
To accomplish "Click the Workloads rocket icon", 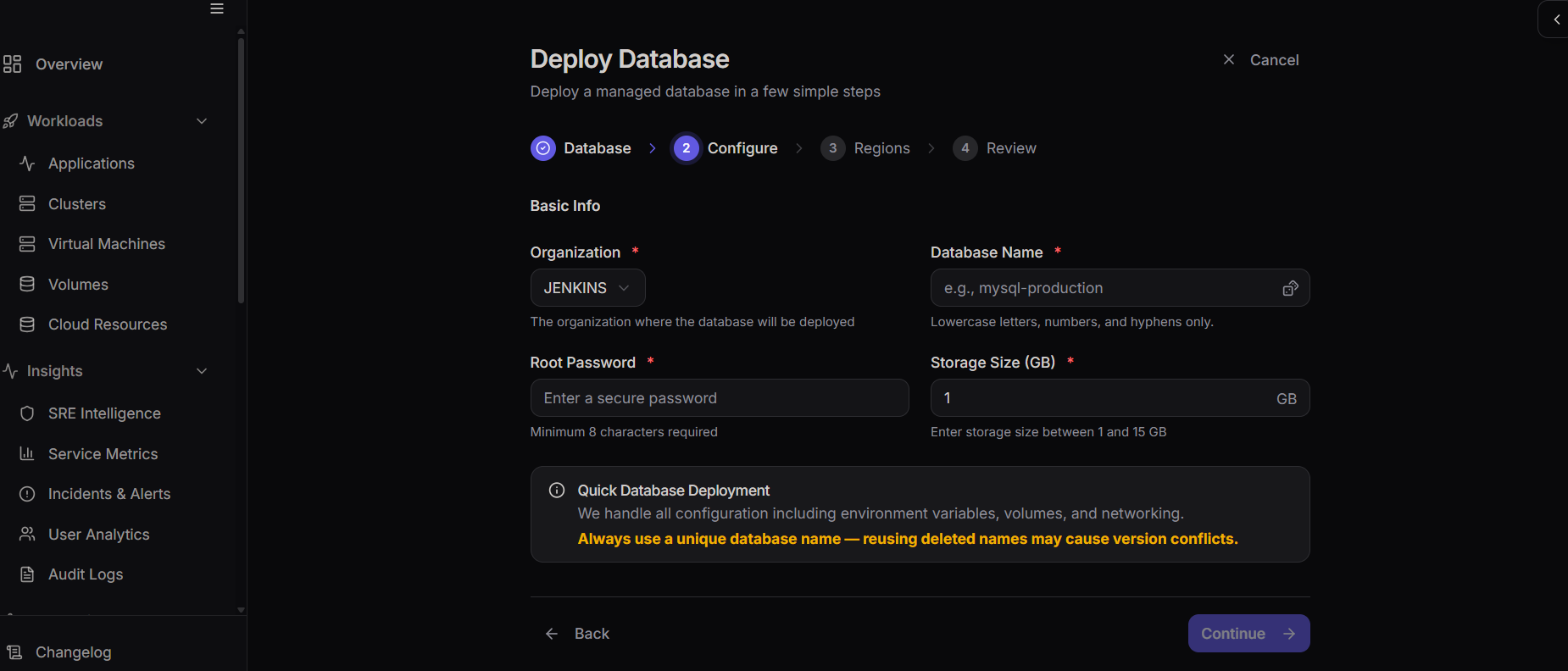I will coord(10,121).
